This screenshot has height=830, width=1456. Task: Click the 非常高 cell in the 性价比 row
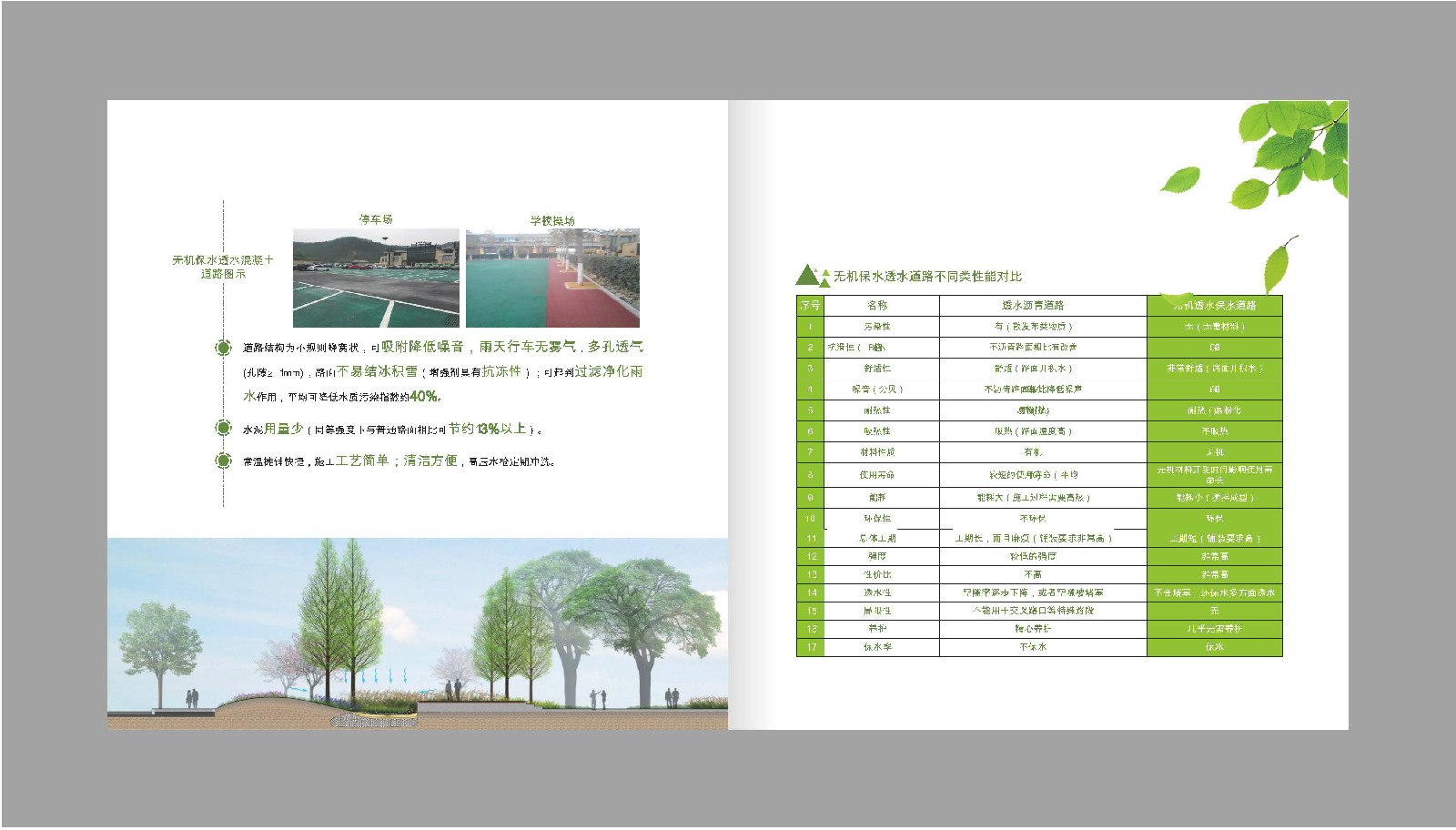click(x=1214, y=574)
